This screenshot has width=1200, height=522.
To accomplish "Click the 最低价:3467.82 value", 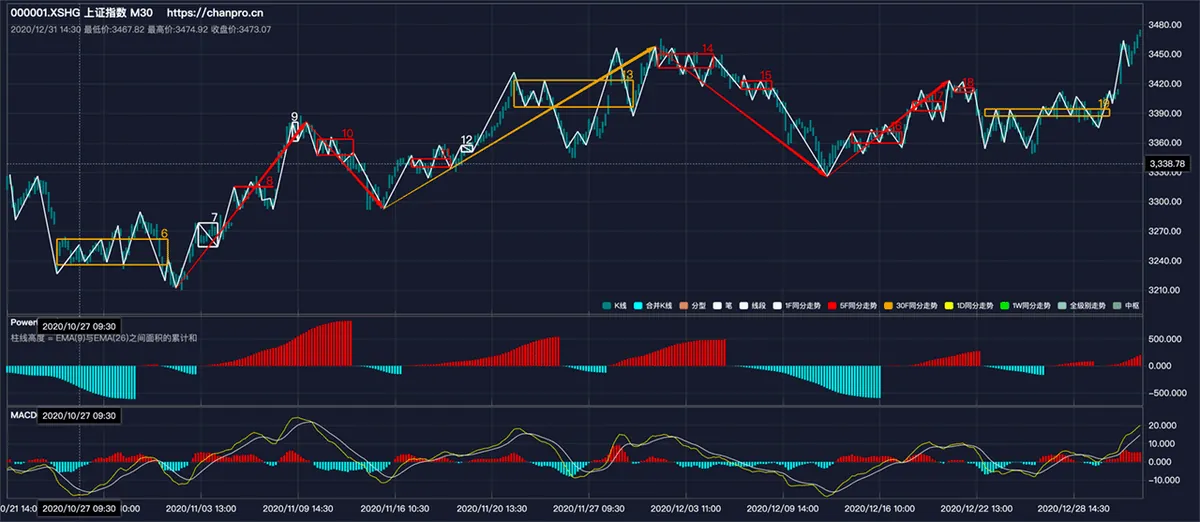I will point(113,29).
